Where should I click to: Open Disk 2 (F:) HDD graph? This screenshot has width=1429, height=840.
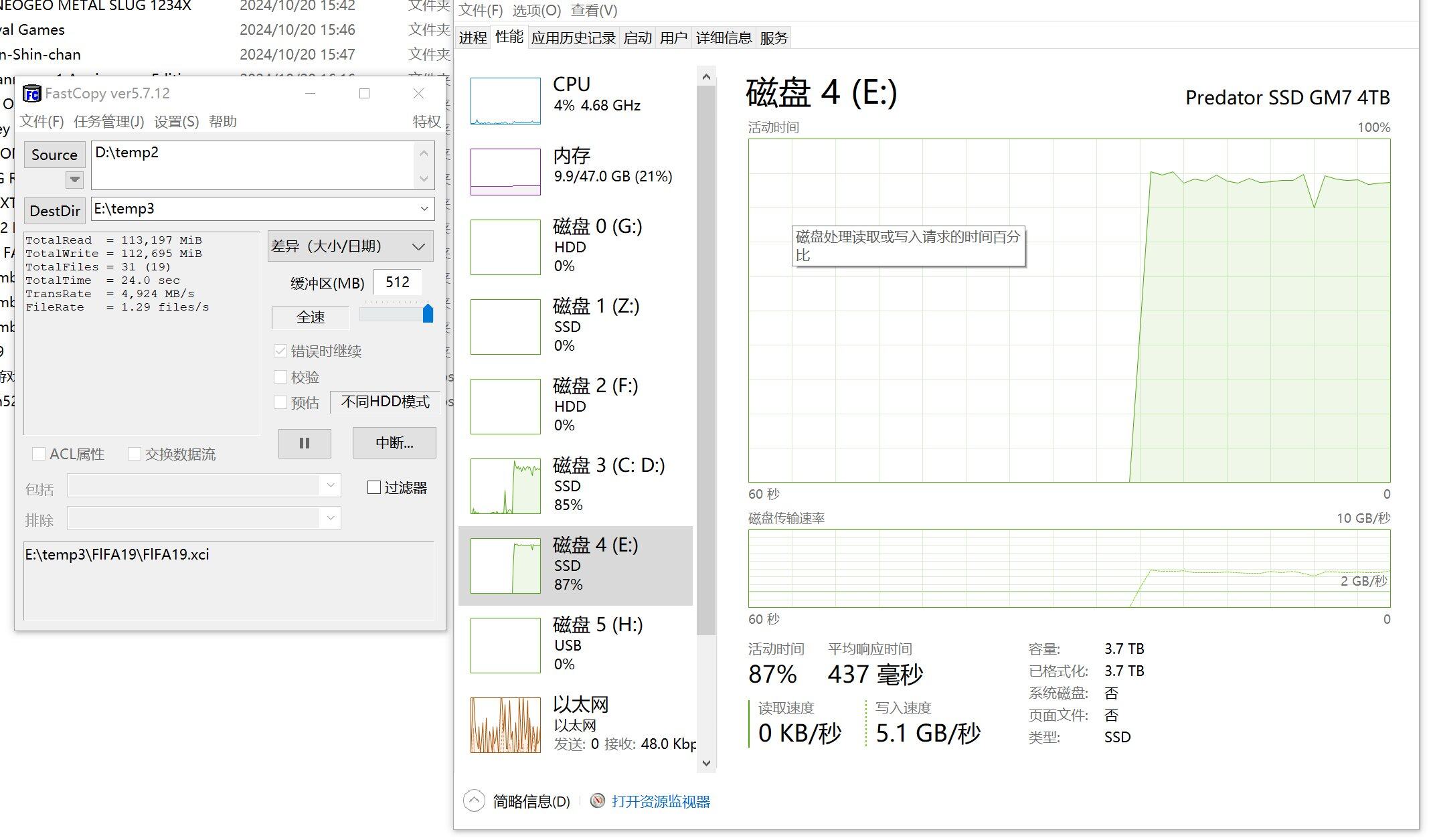tap(505, 406)
